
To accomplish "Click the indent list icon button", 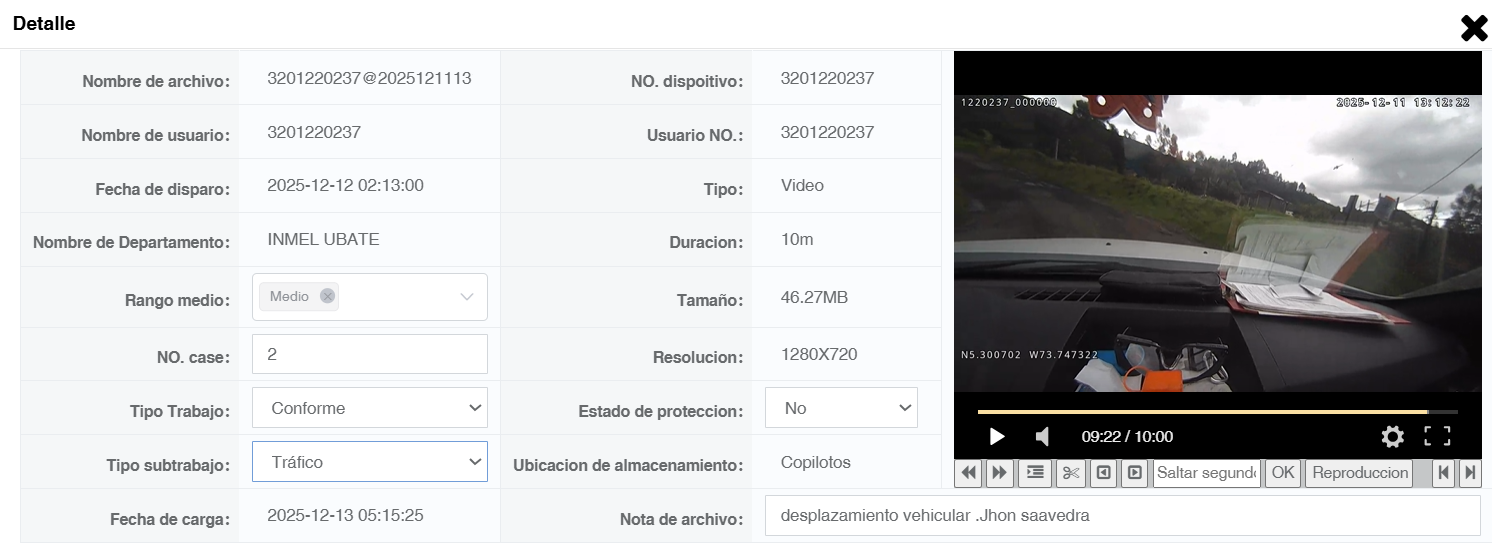I will click(1034, 473).
